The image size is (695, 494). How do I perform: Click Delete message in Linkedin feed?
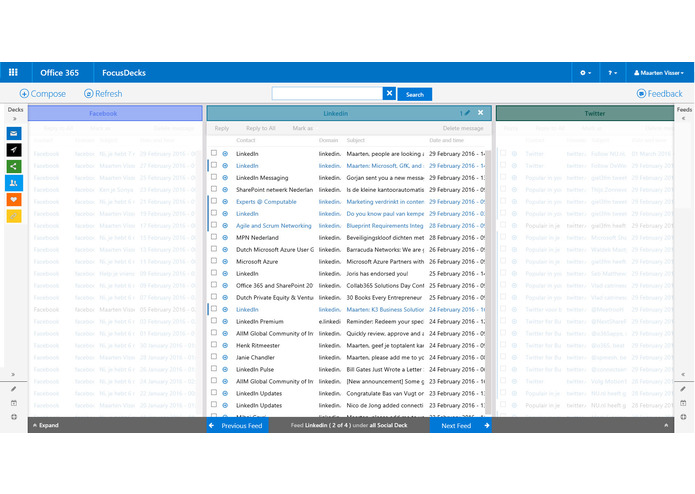coord(463,128)
